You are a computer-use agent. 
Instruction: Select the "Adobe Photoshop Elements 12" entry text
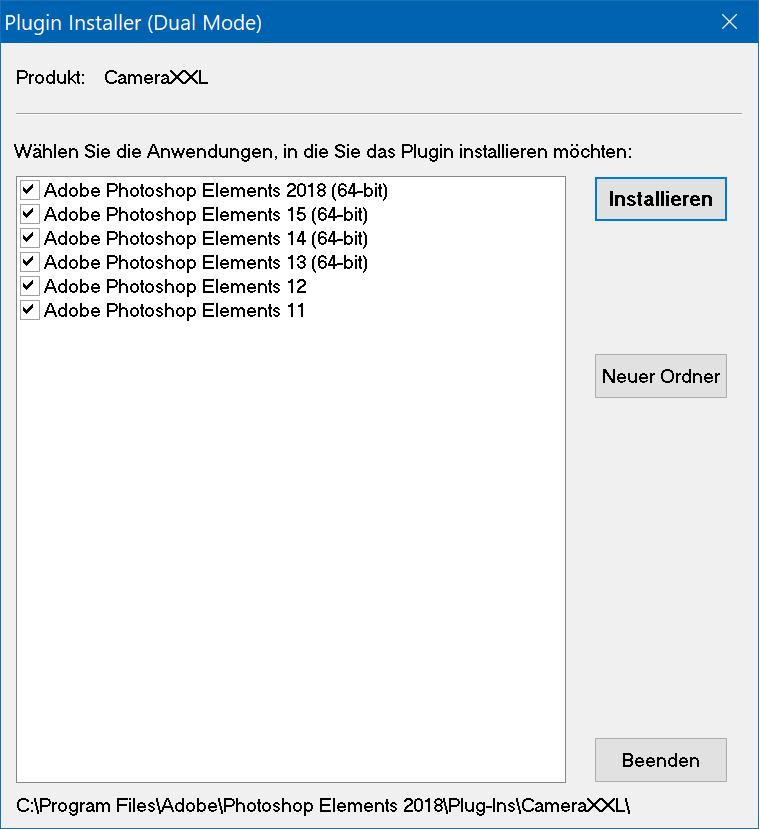[x=175, y=286]
